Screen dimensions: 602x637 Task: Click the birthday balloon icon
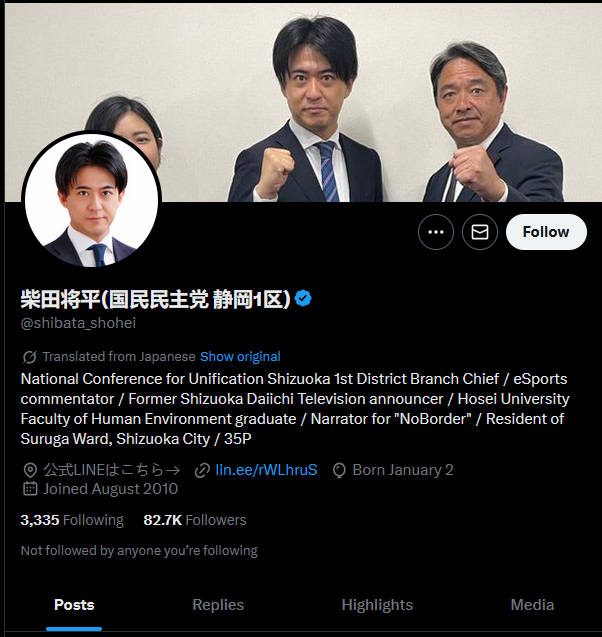[x=339, y=470]
